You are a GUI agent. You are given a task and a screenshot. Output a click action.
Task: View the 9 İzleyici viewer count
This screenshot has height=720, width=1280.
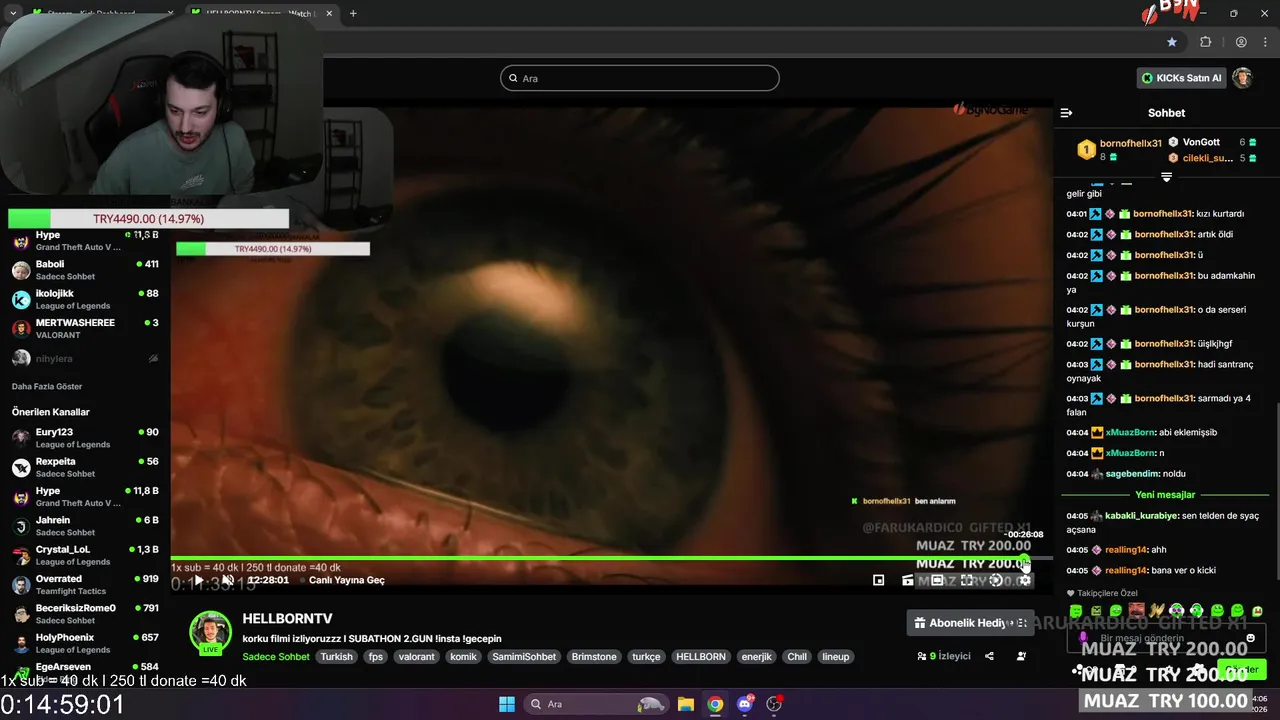coord(944,656)
